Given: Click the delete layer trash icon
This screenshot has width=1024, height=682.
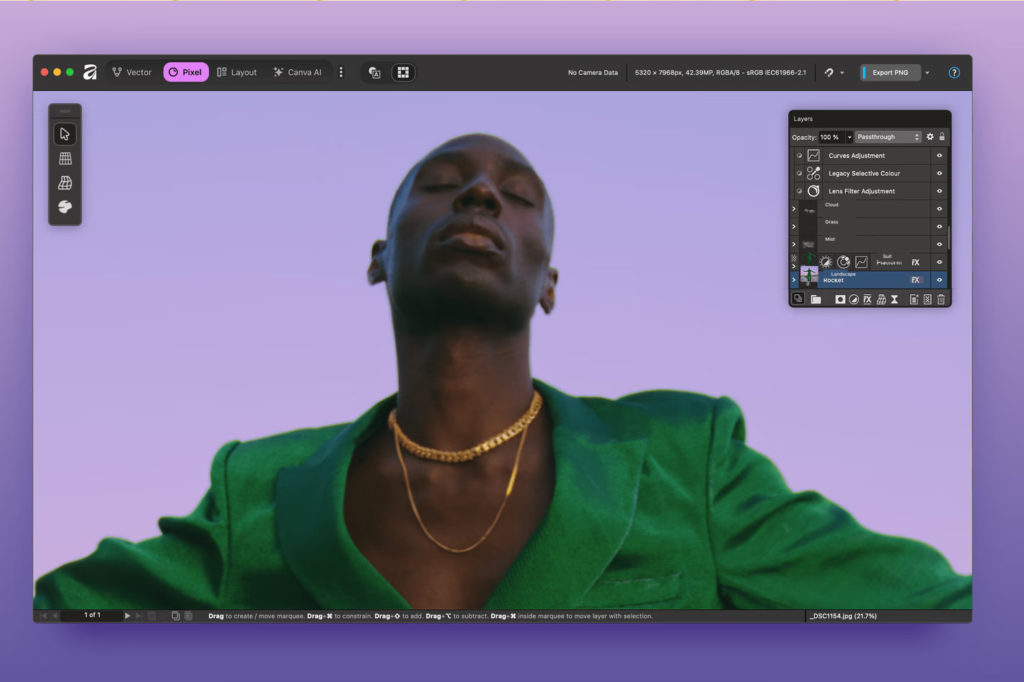Looking at the screenshot, I should [x=941, y=299].
